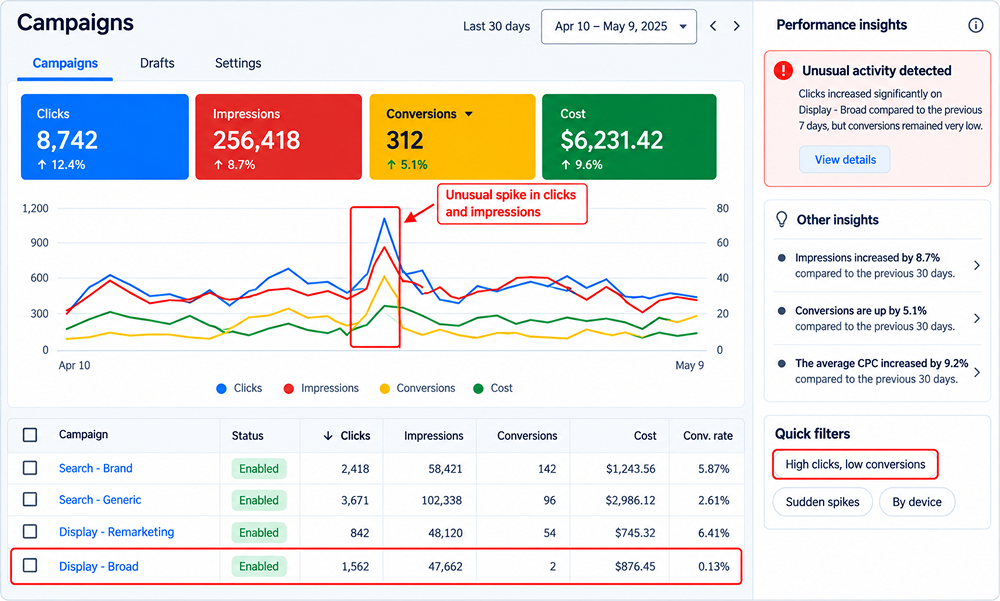Open the Apr 10 – May 9 date dropdown
This screenshot has height=601, width=1000.
tap(619, 27)
